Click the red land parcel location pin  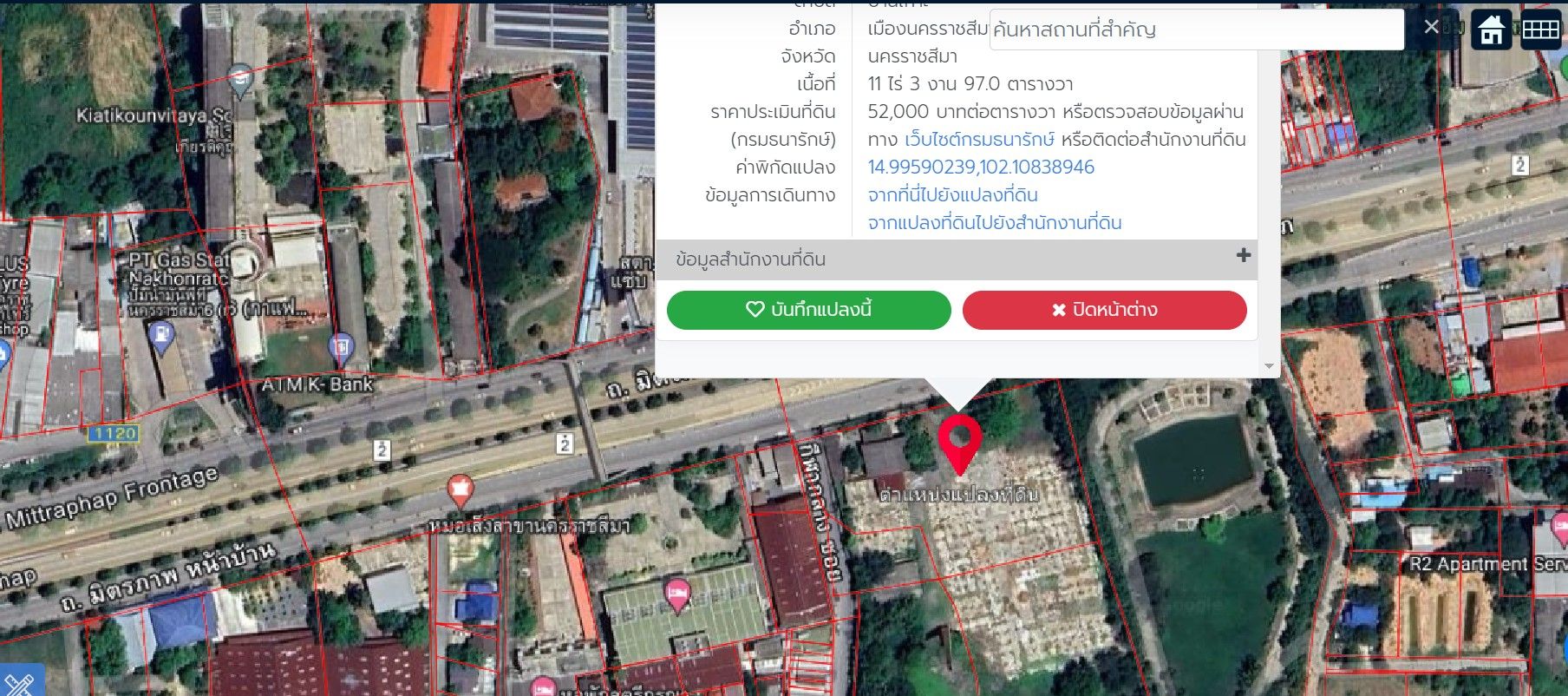(x=959, y=444)
